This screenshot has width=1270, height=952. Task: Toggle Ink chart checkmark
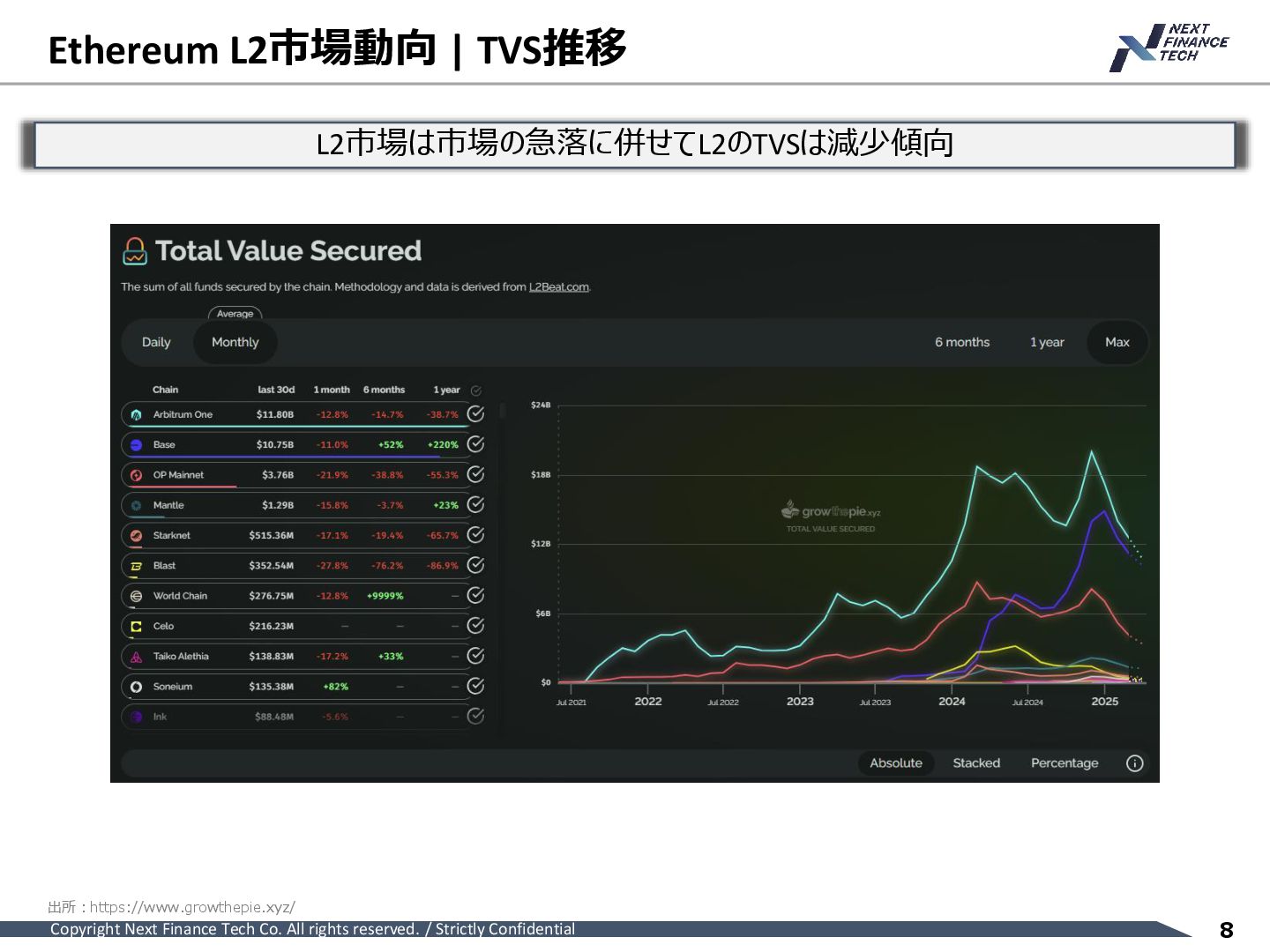pyautogui.click(x=475, y=716)
